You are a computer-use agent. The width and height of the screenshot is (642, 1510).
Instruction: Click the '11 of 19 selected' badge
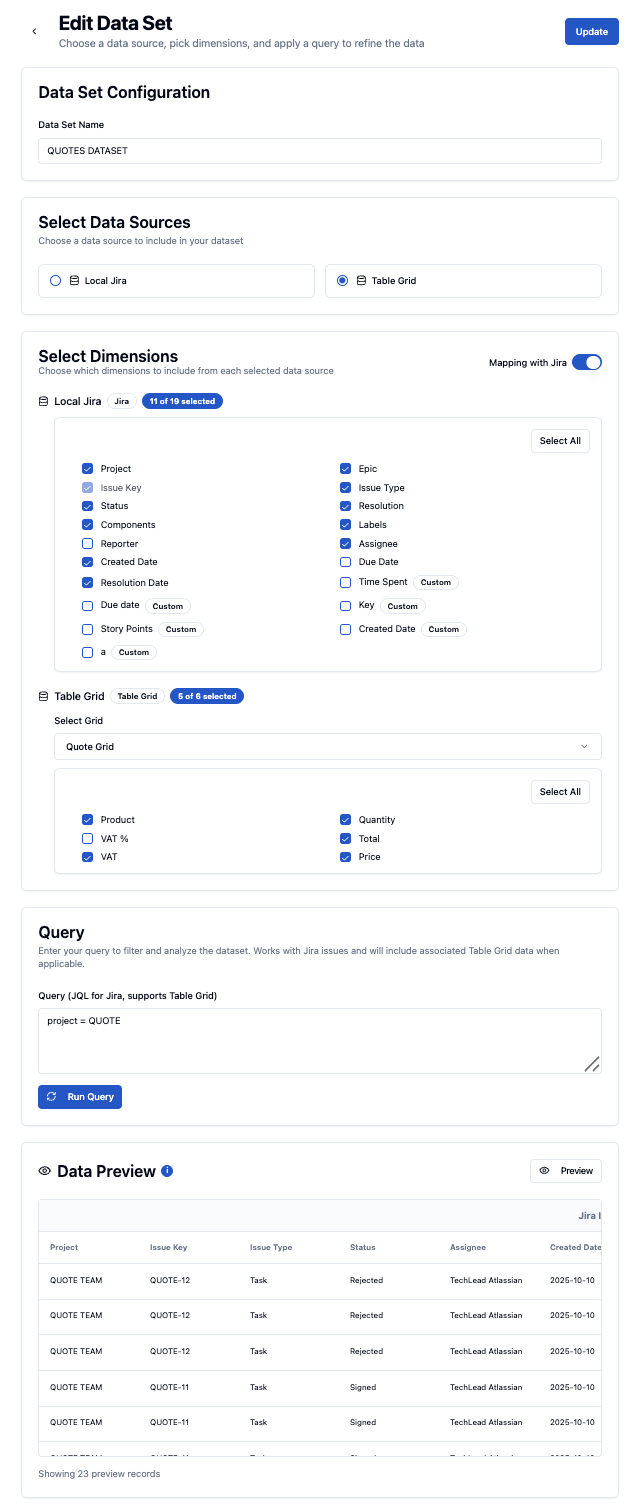183,401
